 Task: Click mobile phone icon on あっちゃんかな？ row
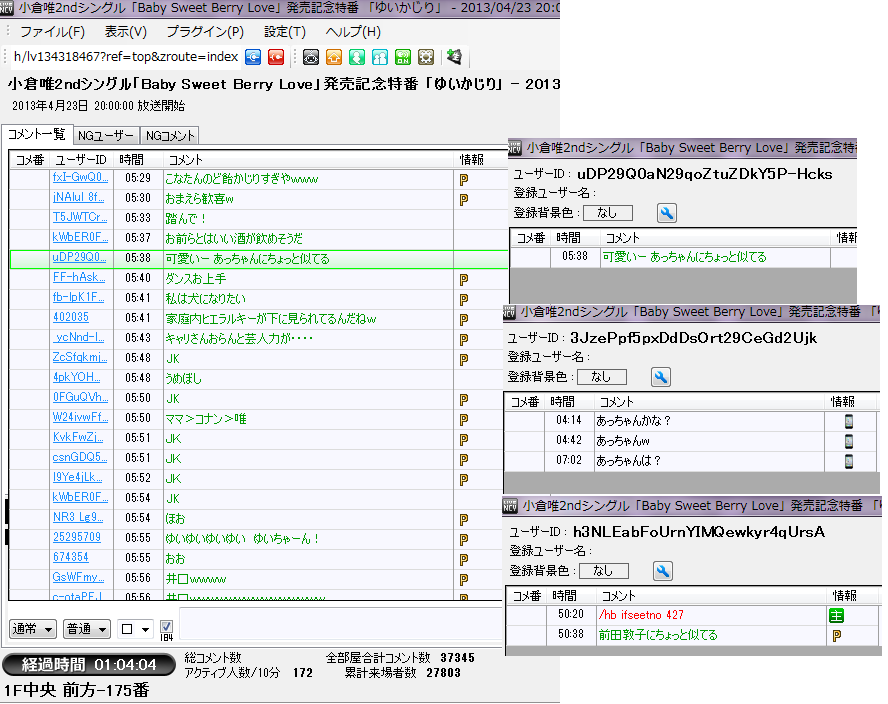pos(849,421)
